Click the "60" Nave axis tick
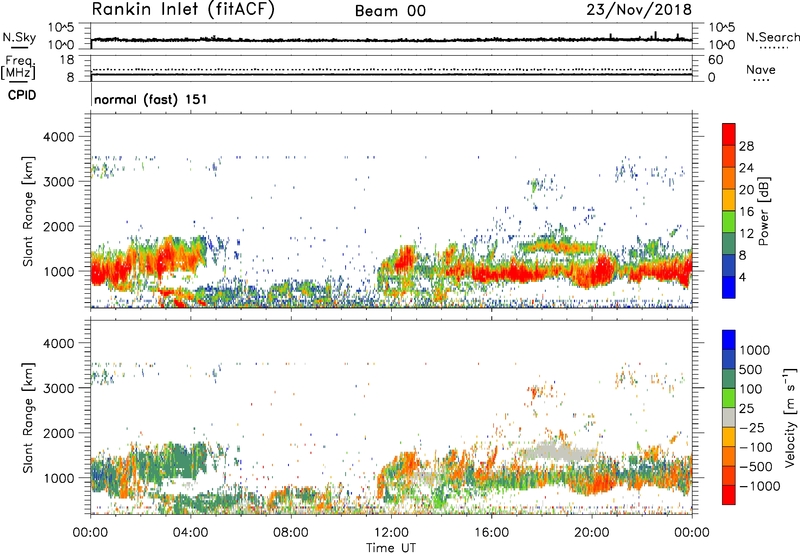This screenshot has height=554, width=800. click(x=715, y=60)
